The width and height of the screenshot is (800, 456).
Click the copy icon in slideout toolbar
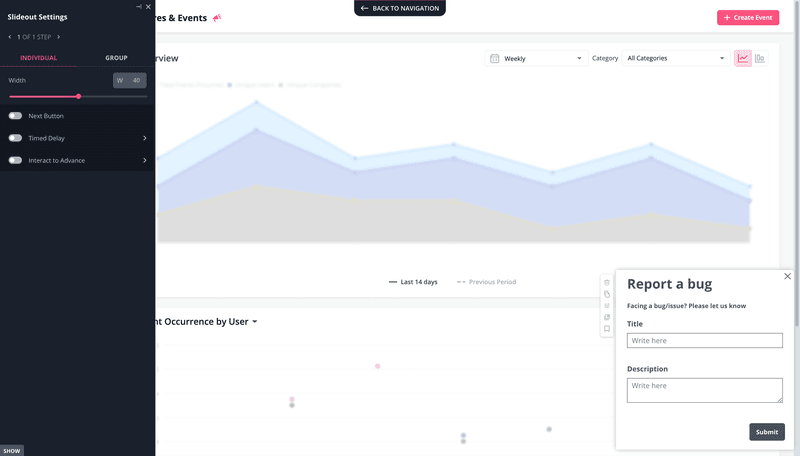coord(607,294)
